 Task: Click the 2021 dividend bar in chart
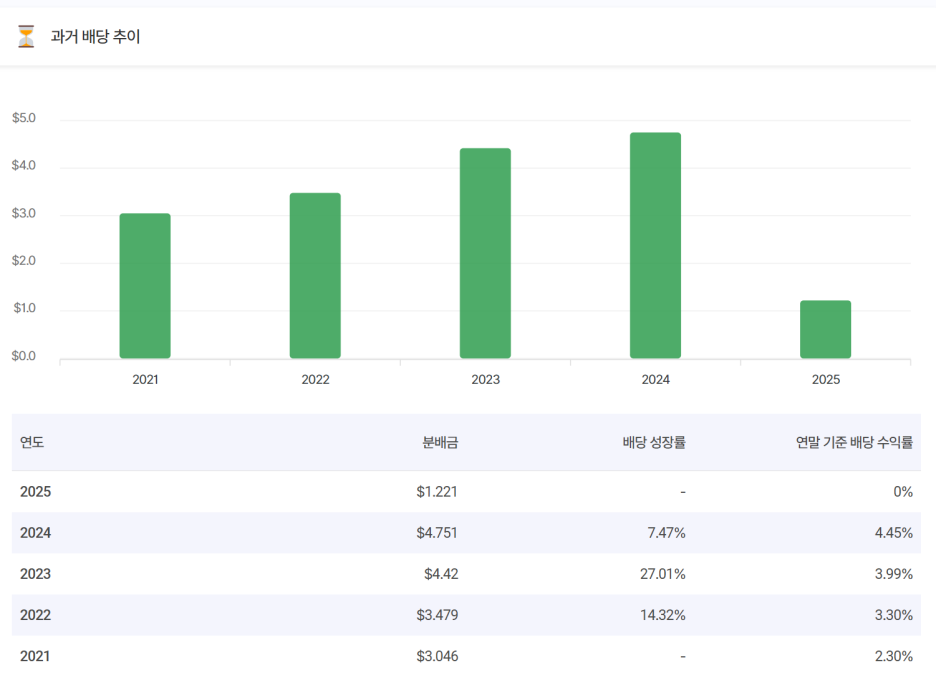145,286
